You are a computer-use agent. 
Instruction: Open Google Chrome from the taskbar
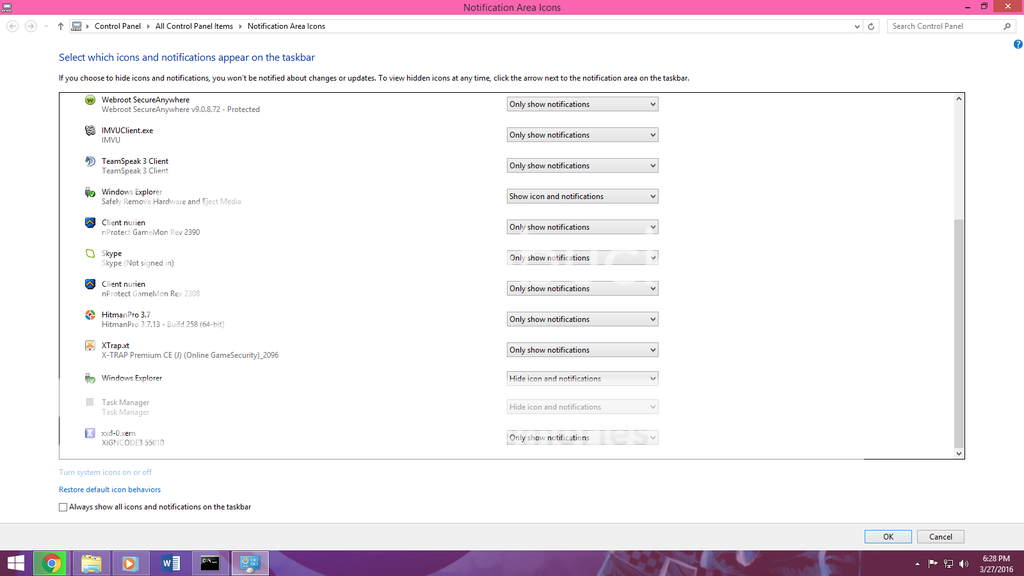(51, 562)
